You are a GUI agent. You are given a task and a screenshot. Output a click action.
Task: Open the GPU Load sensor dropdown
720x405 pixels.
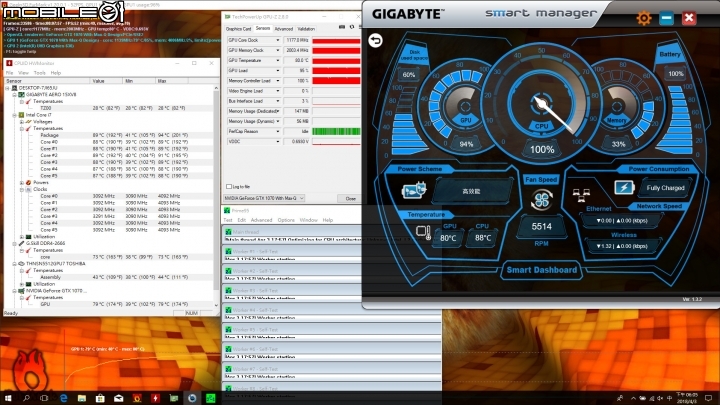tap(277, 71)
